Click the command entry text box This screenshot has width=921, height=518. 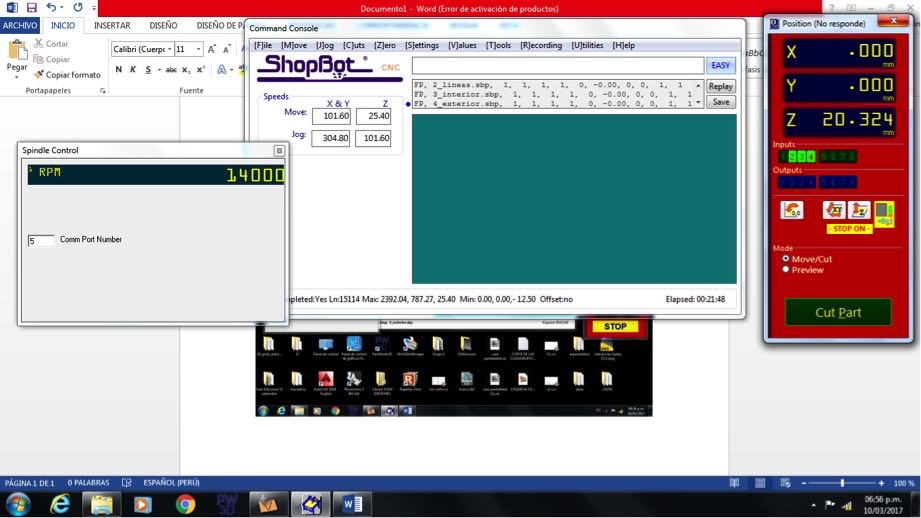coord(557,65)
